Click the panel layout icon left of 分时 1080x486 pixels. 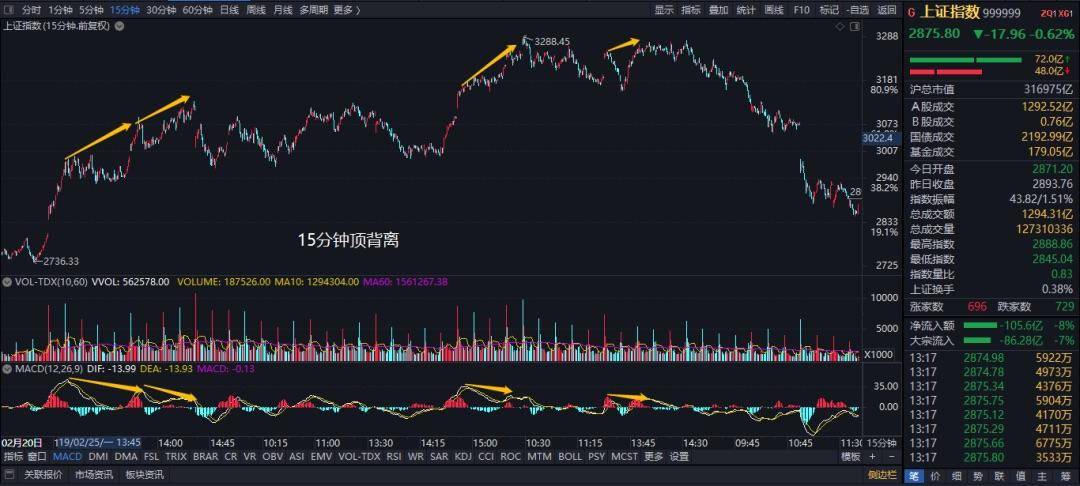pos(8,10)
